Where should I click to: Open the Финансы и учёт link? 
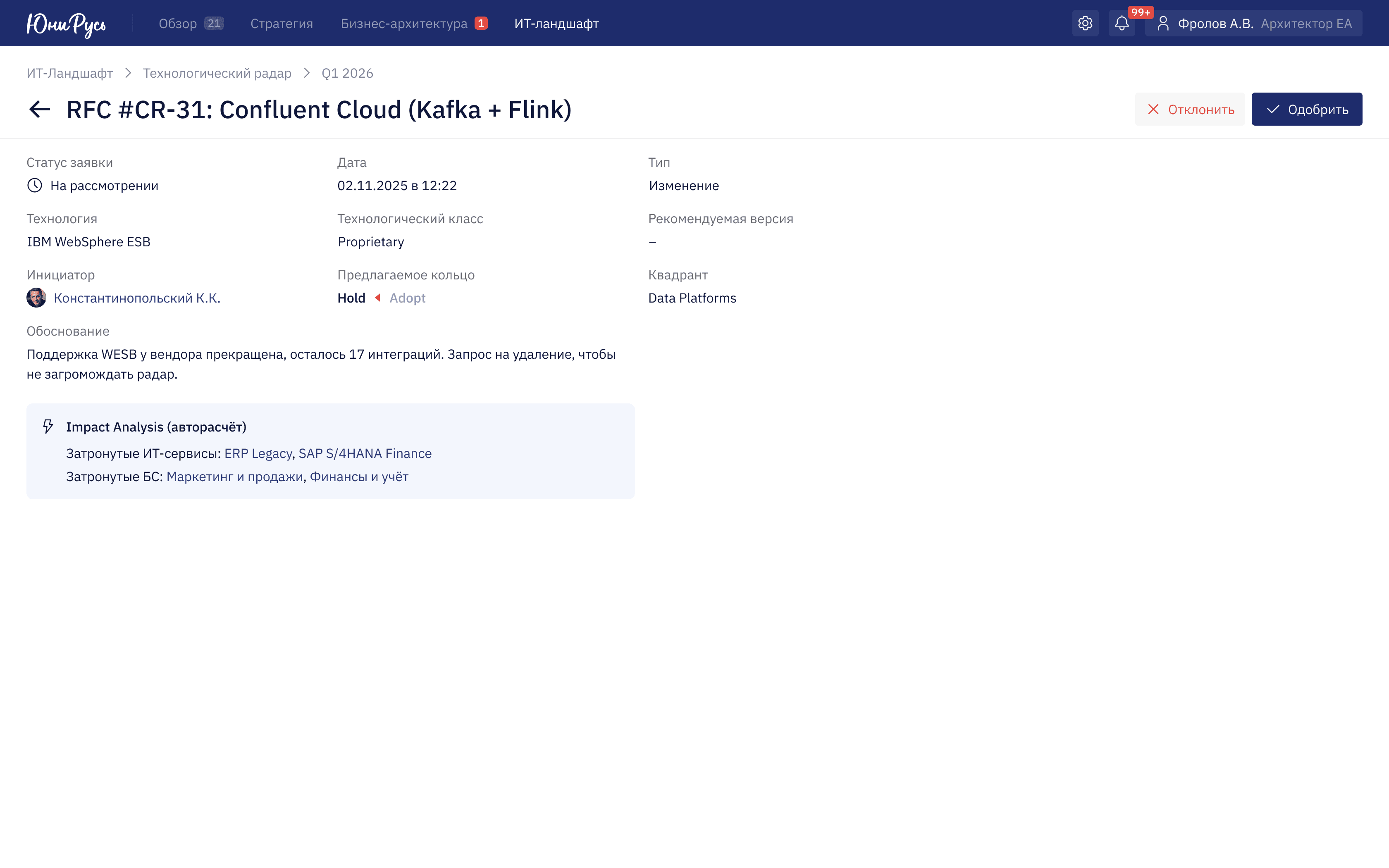pyautogui.click(x=359, y=477)
